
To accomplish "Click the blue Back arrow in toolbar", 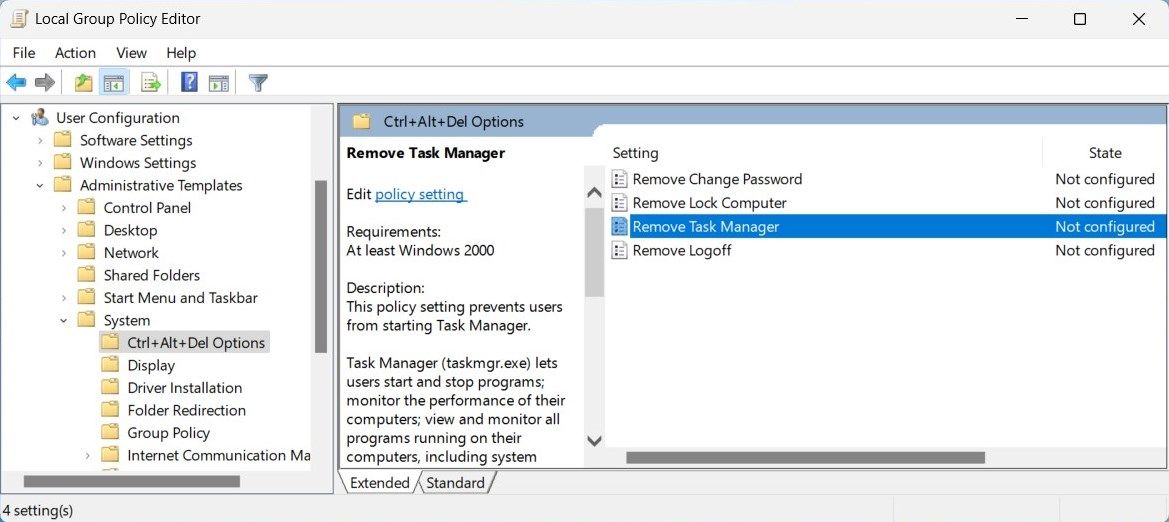I will click(x=16, y=83).
